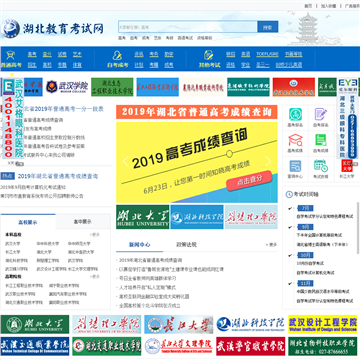The height and width of the screenshot is (360, 360).
Task: Click 英语考试 below the search bar
Action: coord(185,38)
